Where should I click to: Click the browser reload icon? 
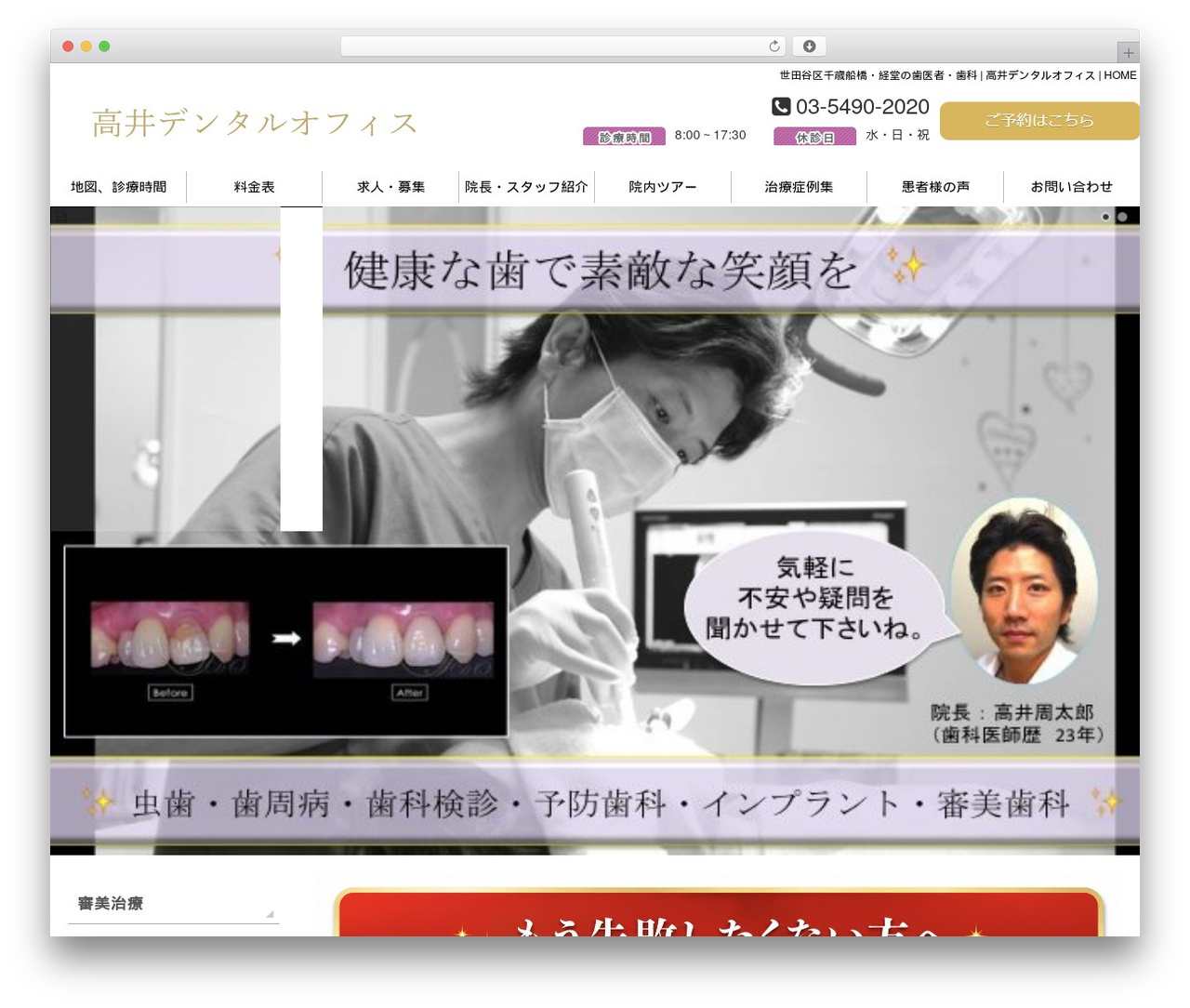[x=773, y=46]
